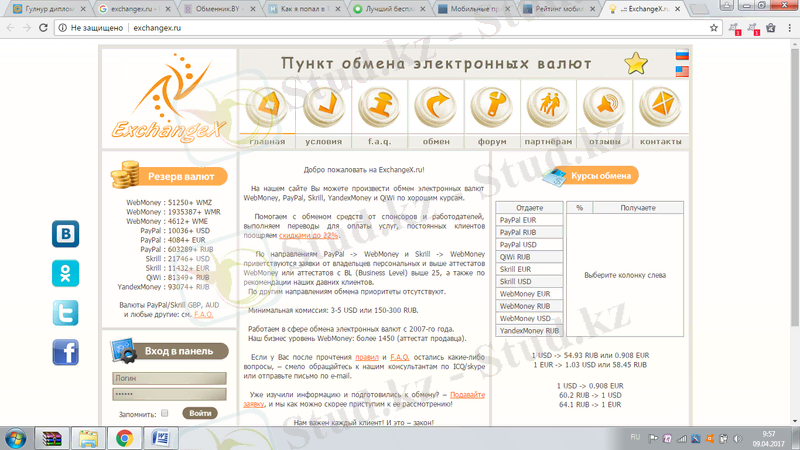This screenshot has width=800, height=450.
Task: Open the главная home navigation icon
Action: click(x=267, y=107)
